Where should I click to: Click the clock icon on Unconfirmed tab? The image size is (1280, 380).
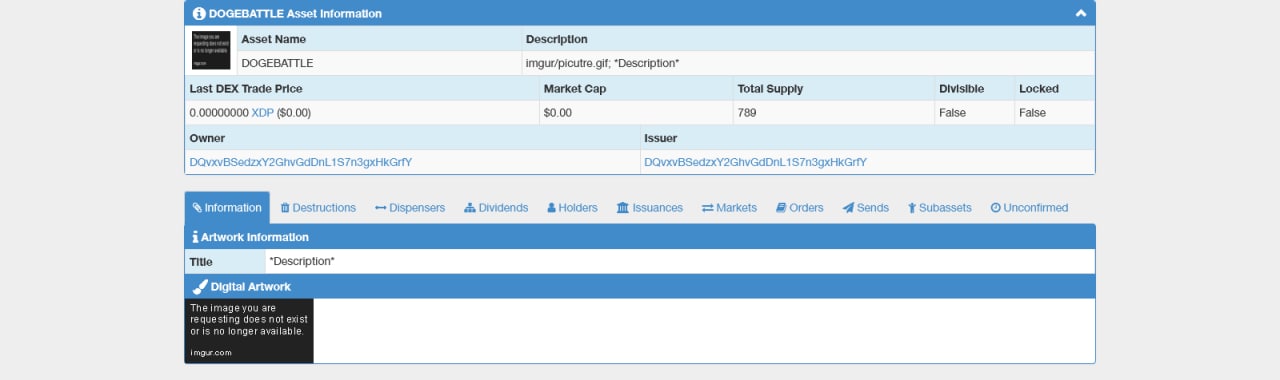pyautogui.click(x=996, y=208)
